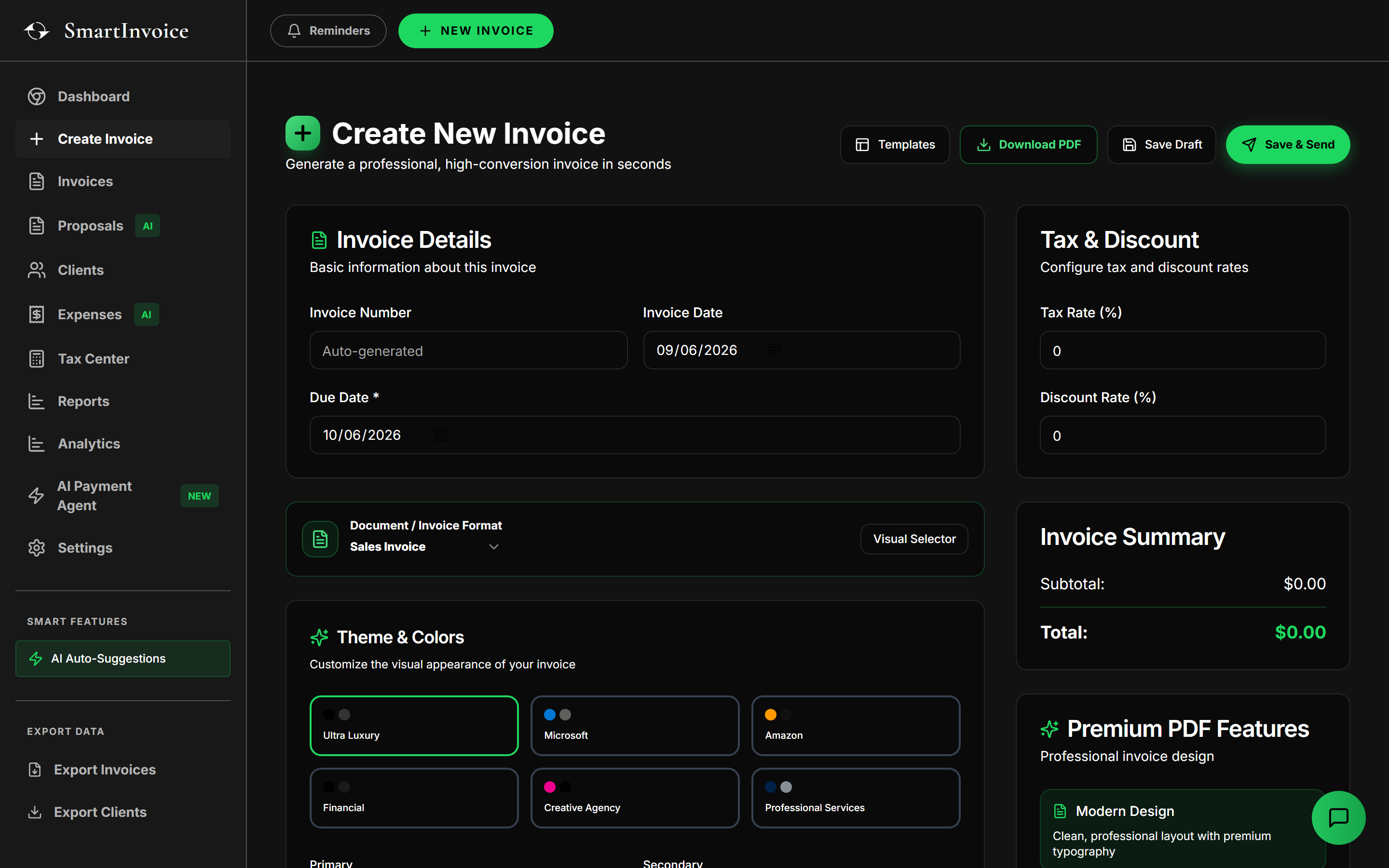Click the pink swatch on Creative Agency theme

click(x=550, y=787)
